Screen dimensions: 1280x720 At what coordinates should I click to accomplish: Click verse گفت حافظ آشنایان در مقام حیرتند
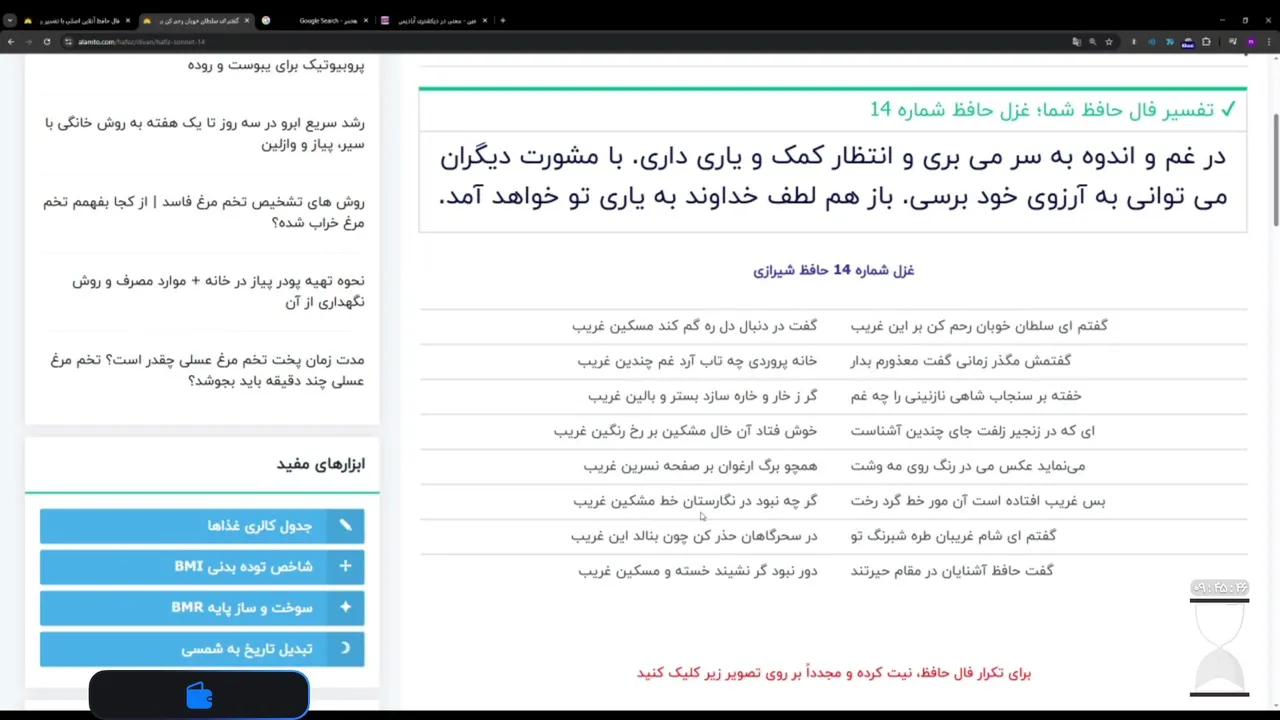[952, 571]
